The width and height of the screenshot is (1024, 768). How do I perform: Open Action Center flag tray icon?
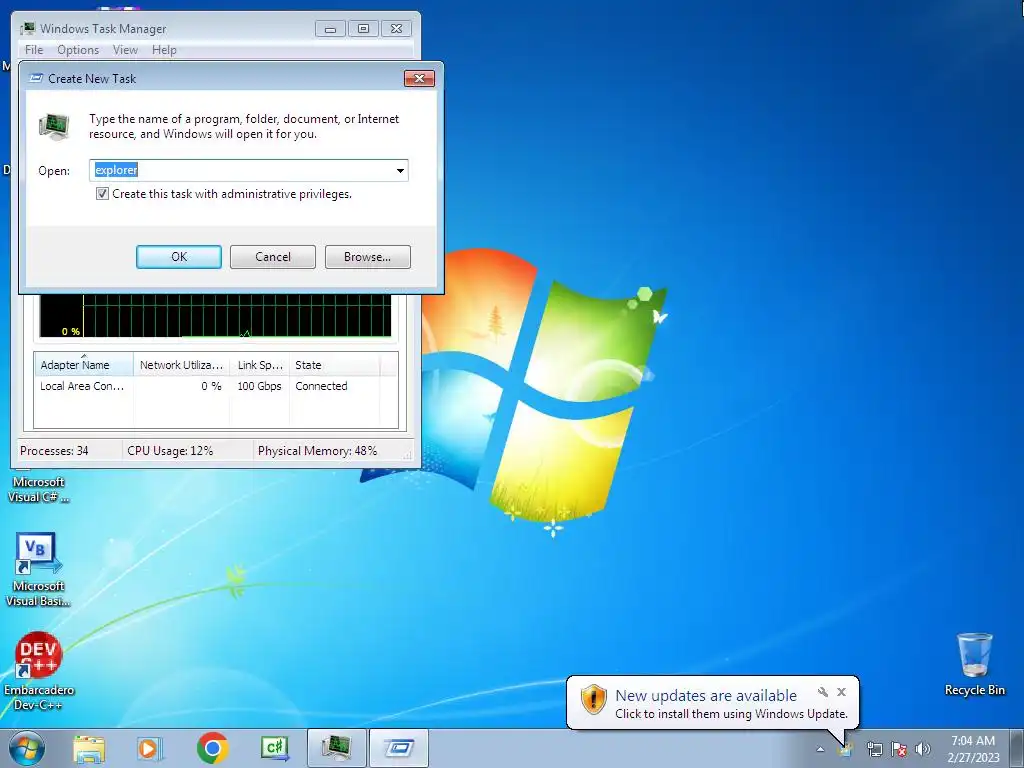click(x=899, y=749)
